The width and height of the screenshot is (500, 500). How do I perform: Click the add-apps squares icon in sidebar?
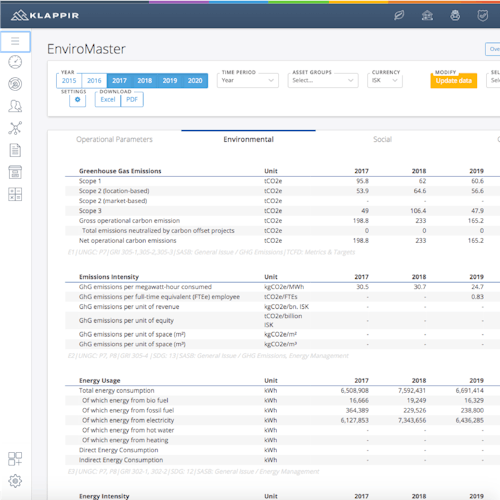point(15,459)
